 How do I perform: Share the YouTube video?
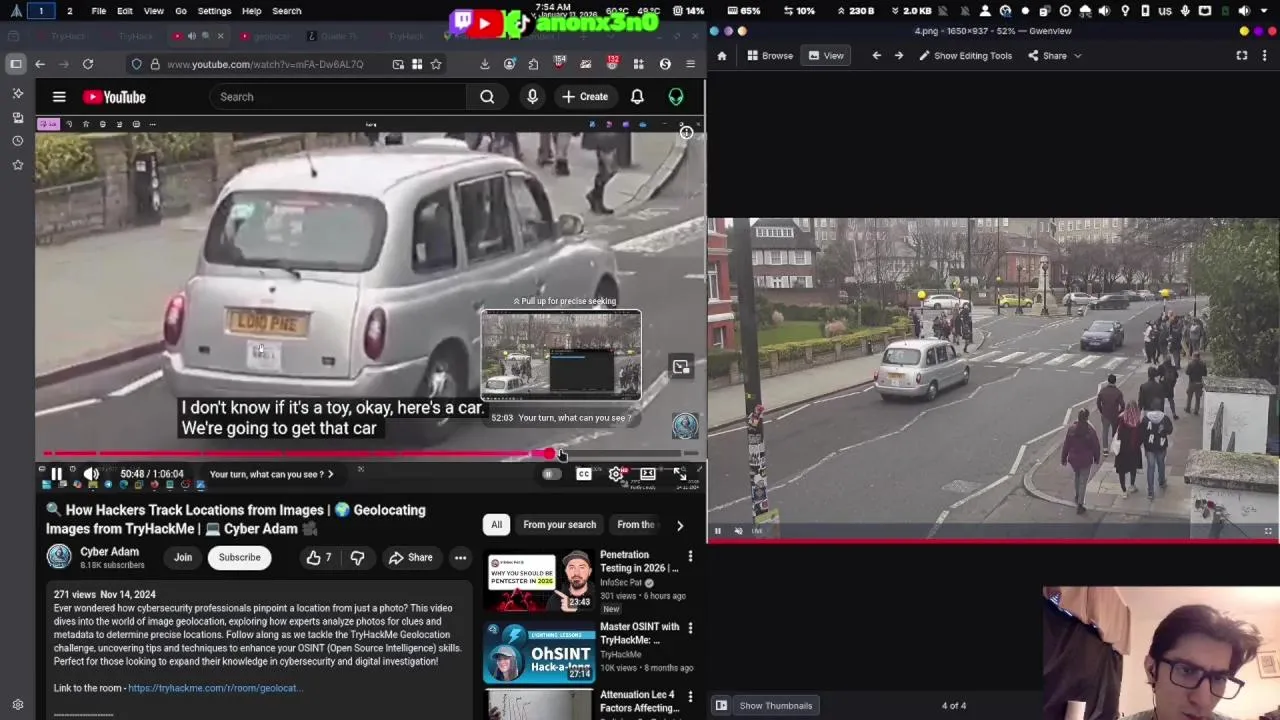[x=410, y=558]
